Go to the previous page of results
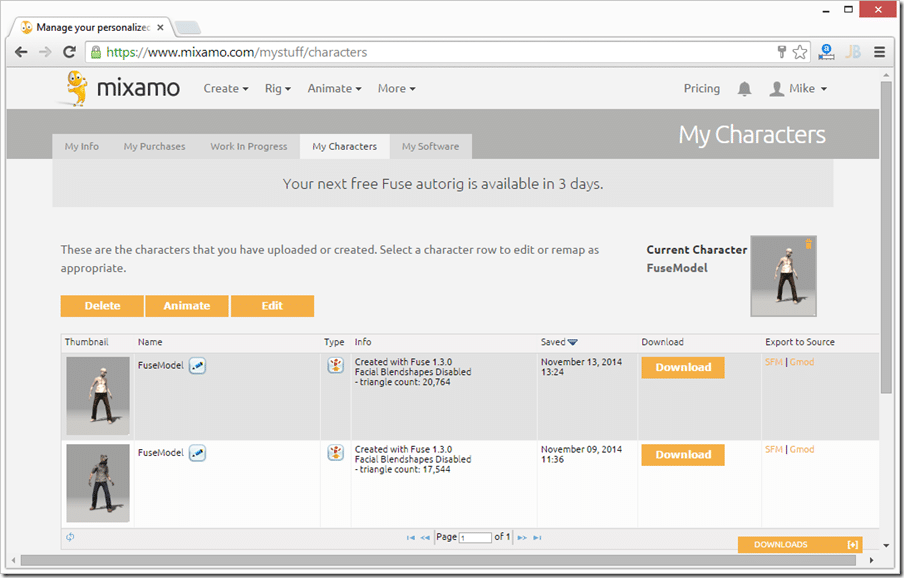Viewport: 904px width, 578px height. 425,538
